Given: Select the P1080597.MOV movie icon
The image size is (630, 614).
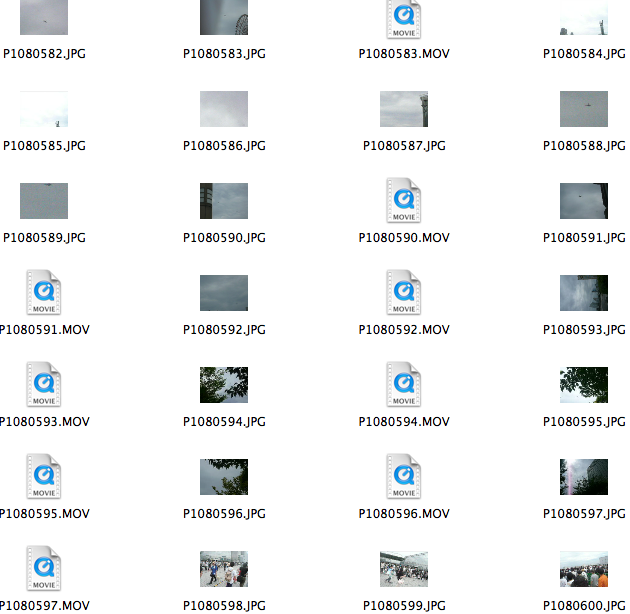Looking at the screenshot, I should (44, 568).
